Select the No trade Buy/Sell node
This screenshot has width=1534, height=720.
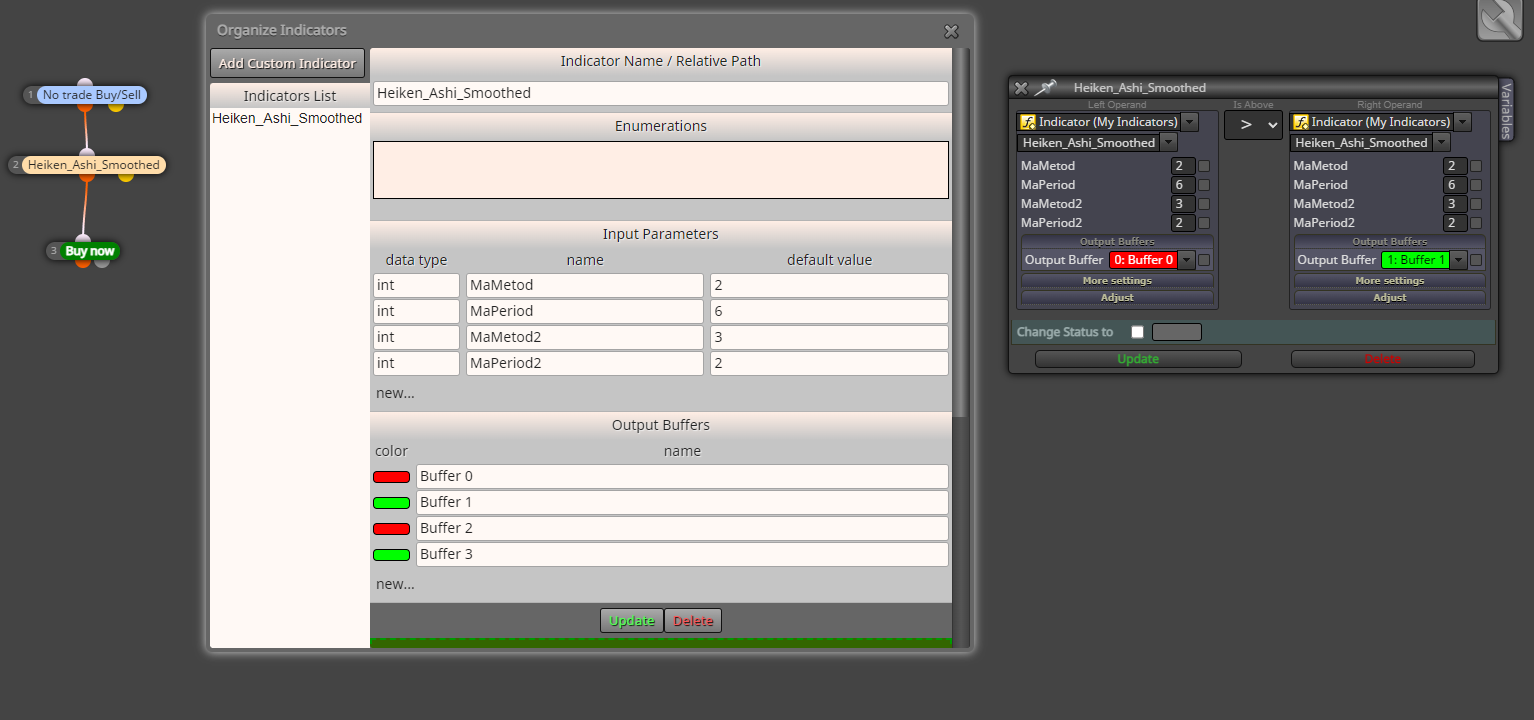tap(92, 95)
